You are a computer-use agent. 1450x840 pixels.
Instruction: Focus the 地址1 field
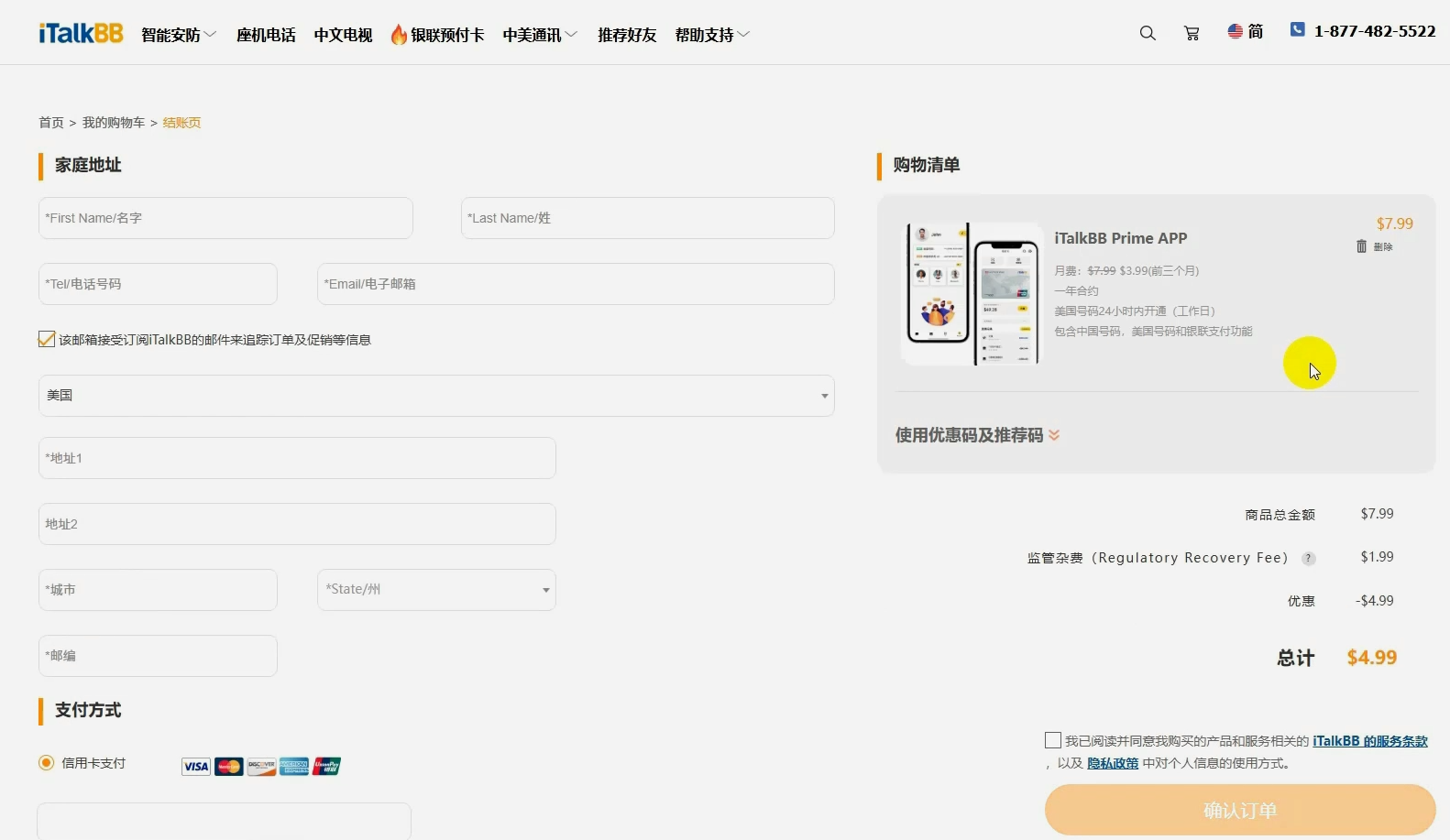point(297,458)
